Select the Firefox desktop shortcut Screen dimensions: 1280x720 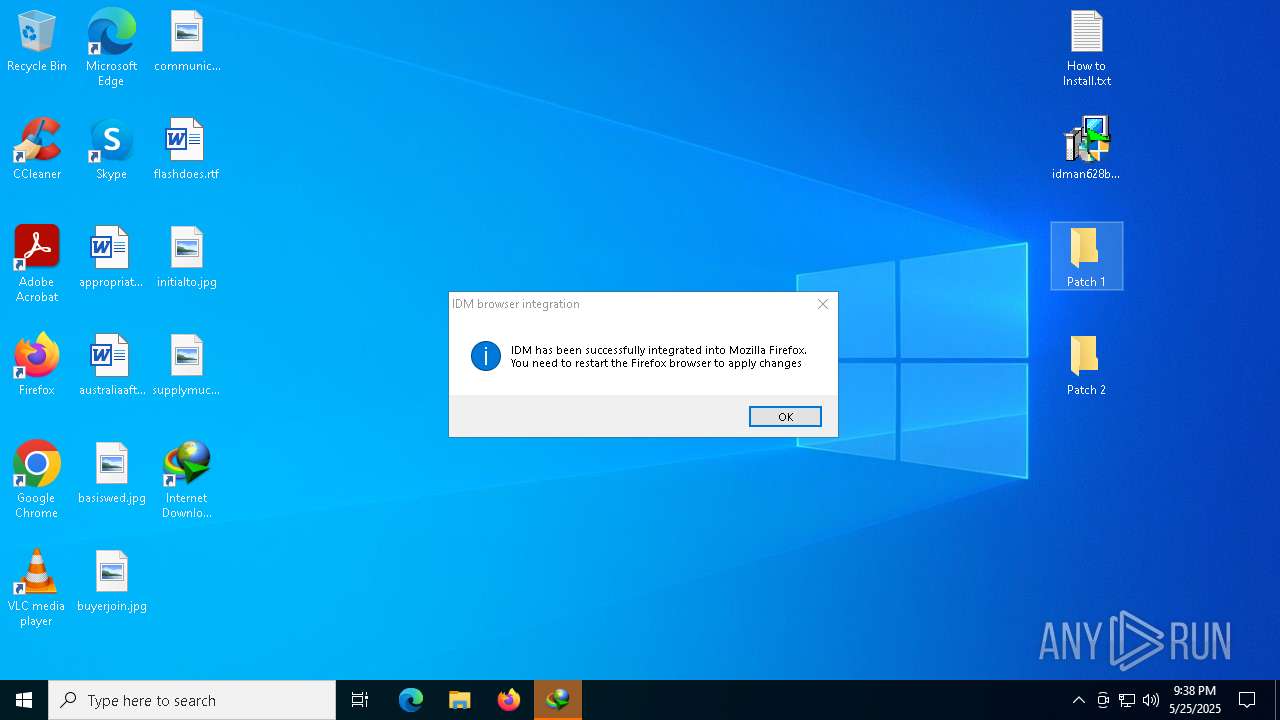(x=37, y=366)
